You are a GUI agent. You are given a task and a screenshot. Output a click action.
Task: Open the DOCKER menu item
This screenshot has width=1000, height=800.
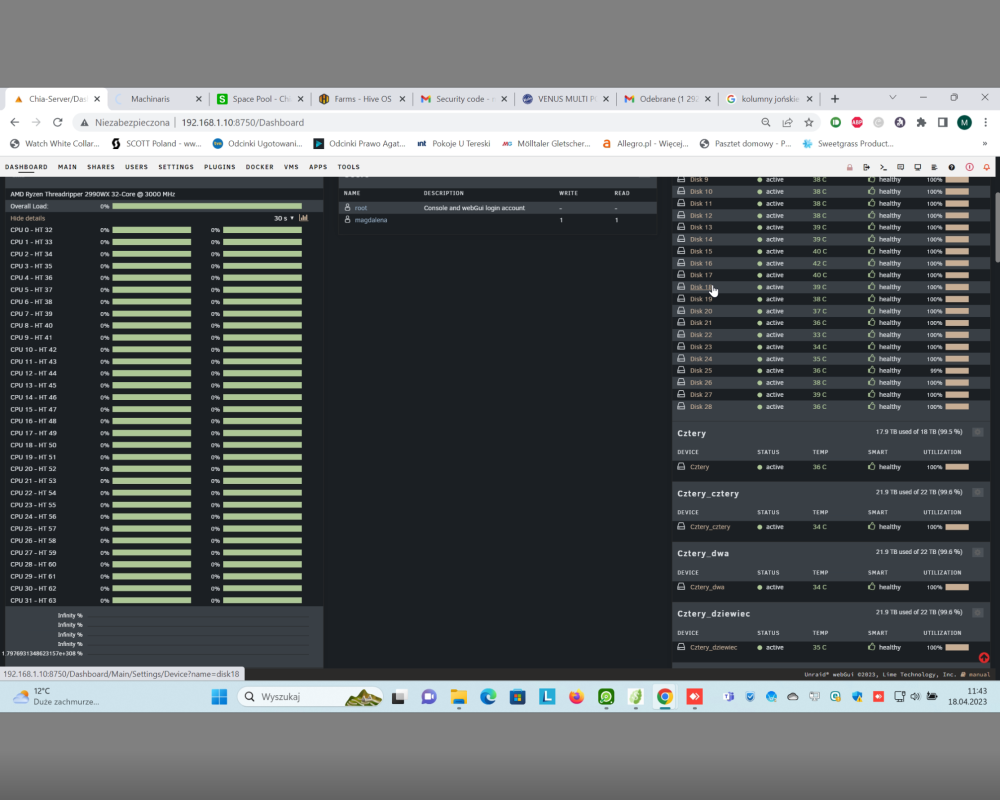[x=260, y=167]
